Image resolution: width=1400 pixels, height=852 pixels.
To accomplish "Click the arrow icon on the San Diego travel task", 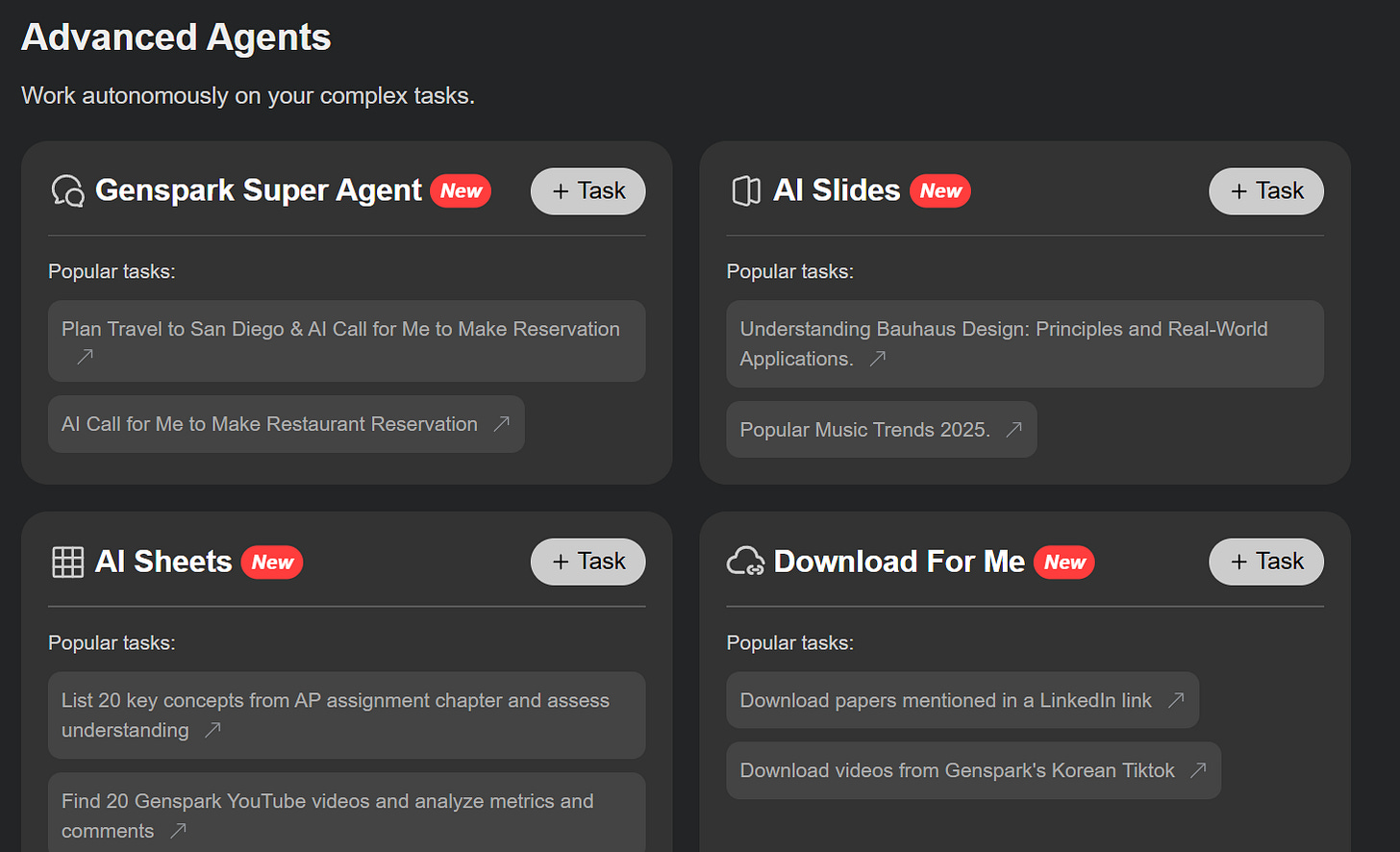I will pyautogui.click(x=85, y=357).
